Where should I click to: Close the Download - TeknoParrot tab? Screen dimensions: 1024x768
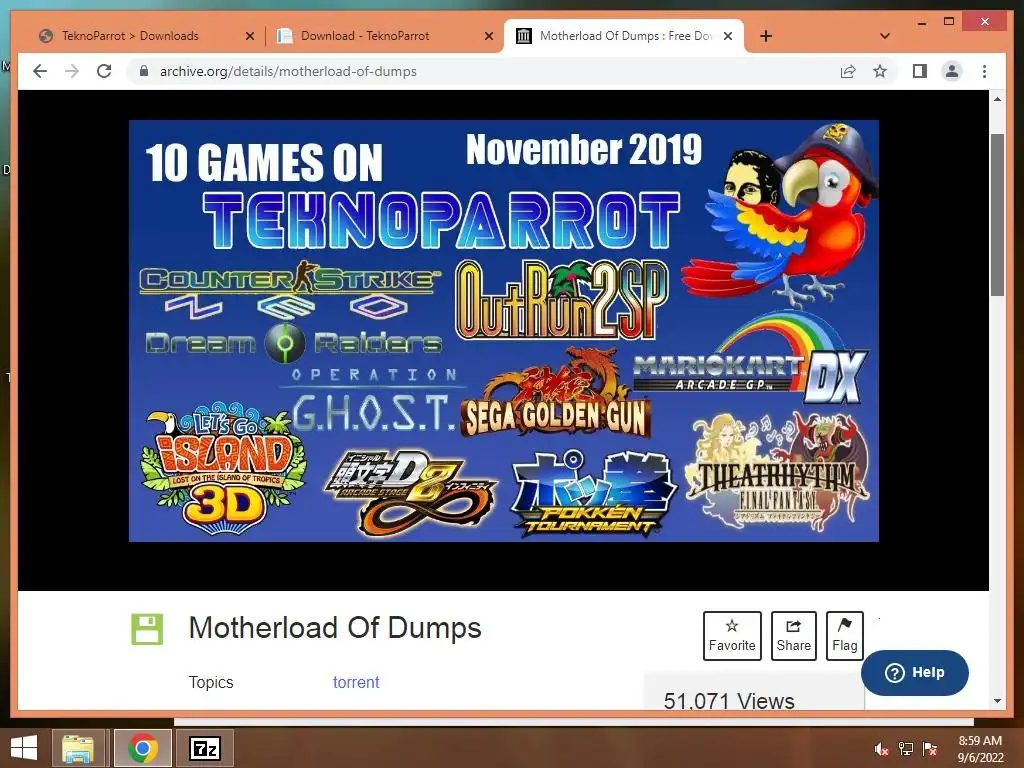point(488,36)
